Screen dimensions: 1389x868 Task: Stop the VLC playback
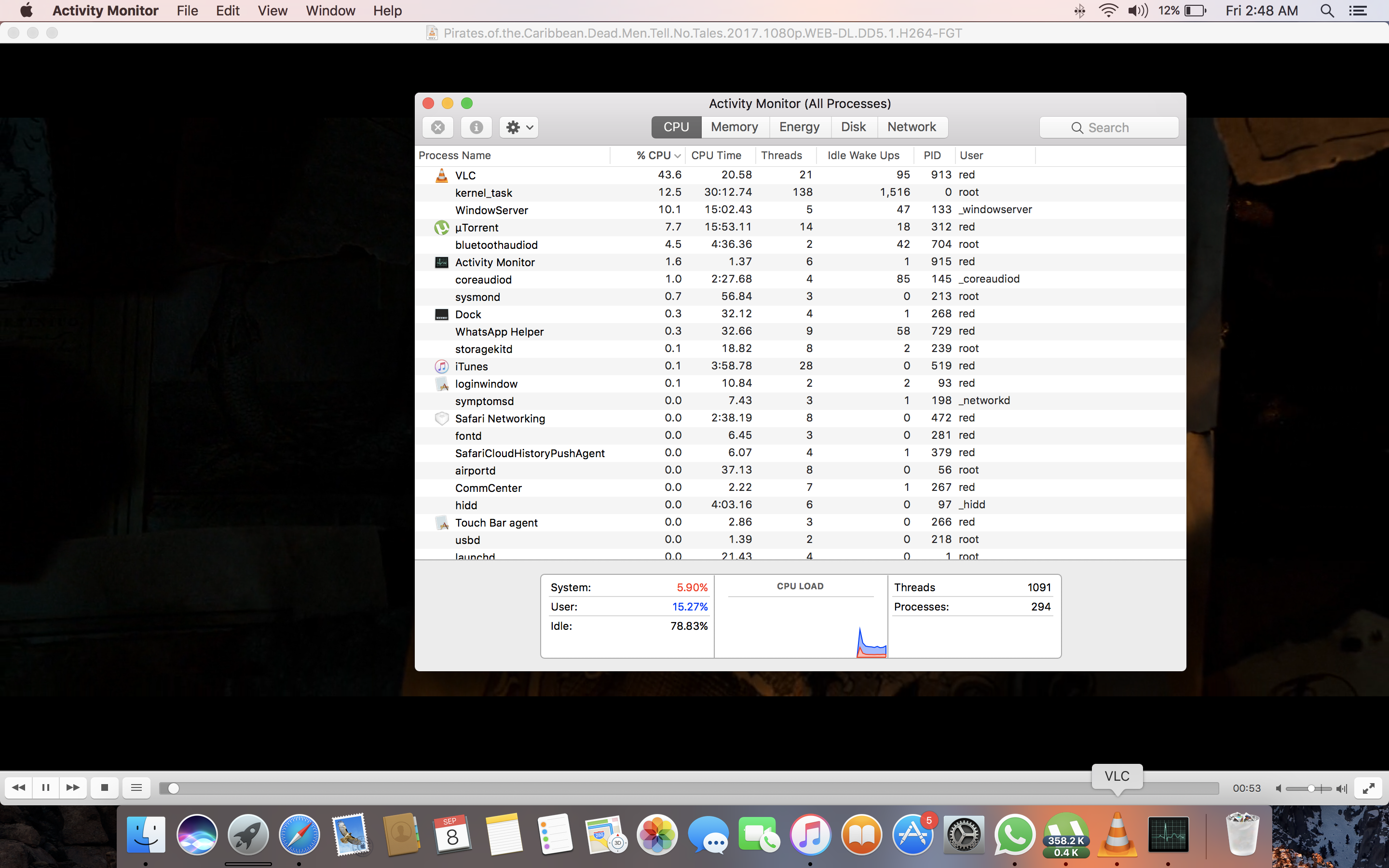tap(105, 787)
